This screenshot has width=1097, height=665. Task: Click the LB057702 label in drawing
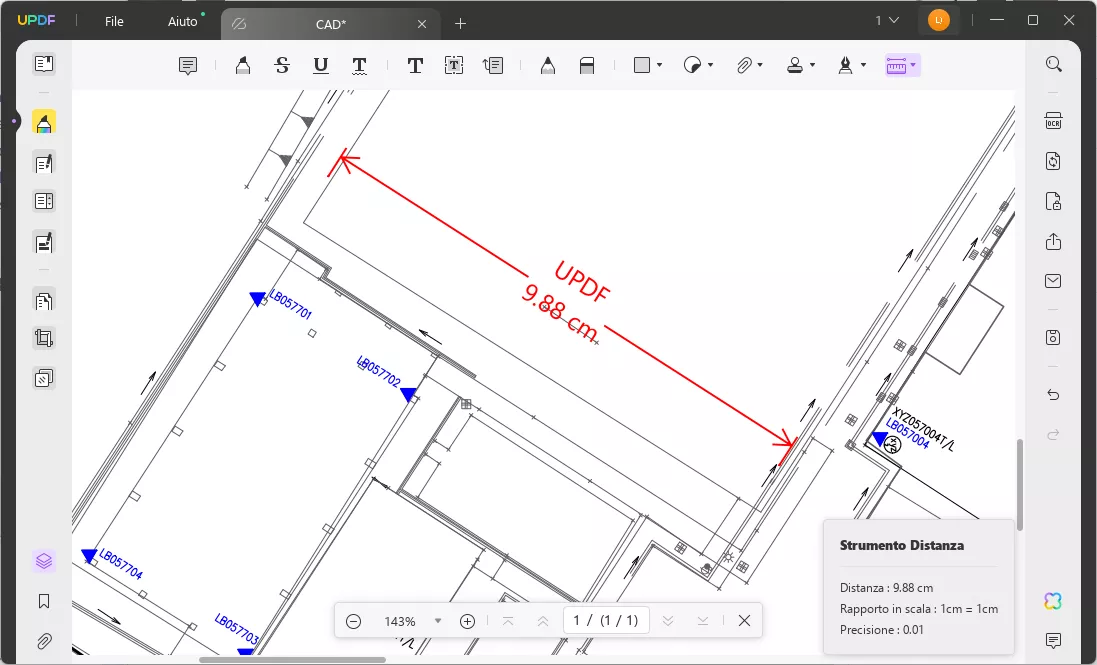[x=378, y=372]
